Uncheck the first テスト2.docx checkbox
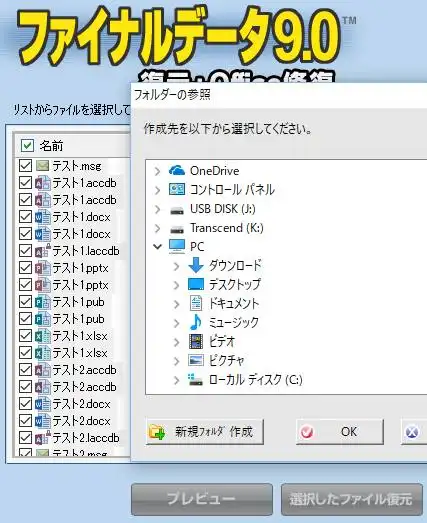This screenshot has width=427, height=523. [x=25, y=404]
